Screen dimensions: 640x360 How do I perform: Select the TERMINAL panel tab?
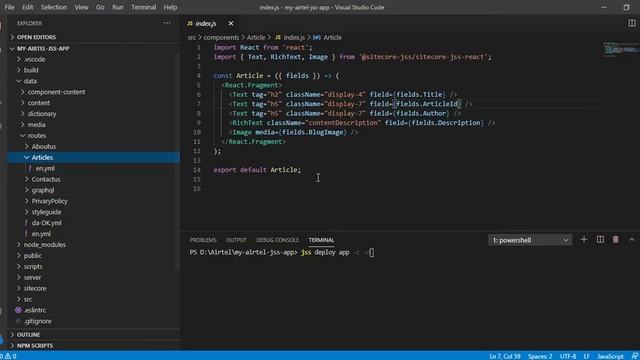[x=321, y=240]
